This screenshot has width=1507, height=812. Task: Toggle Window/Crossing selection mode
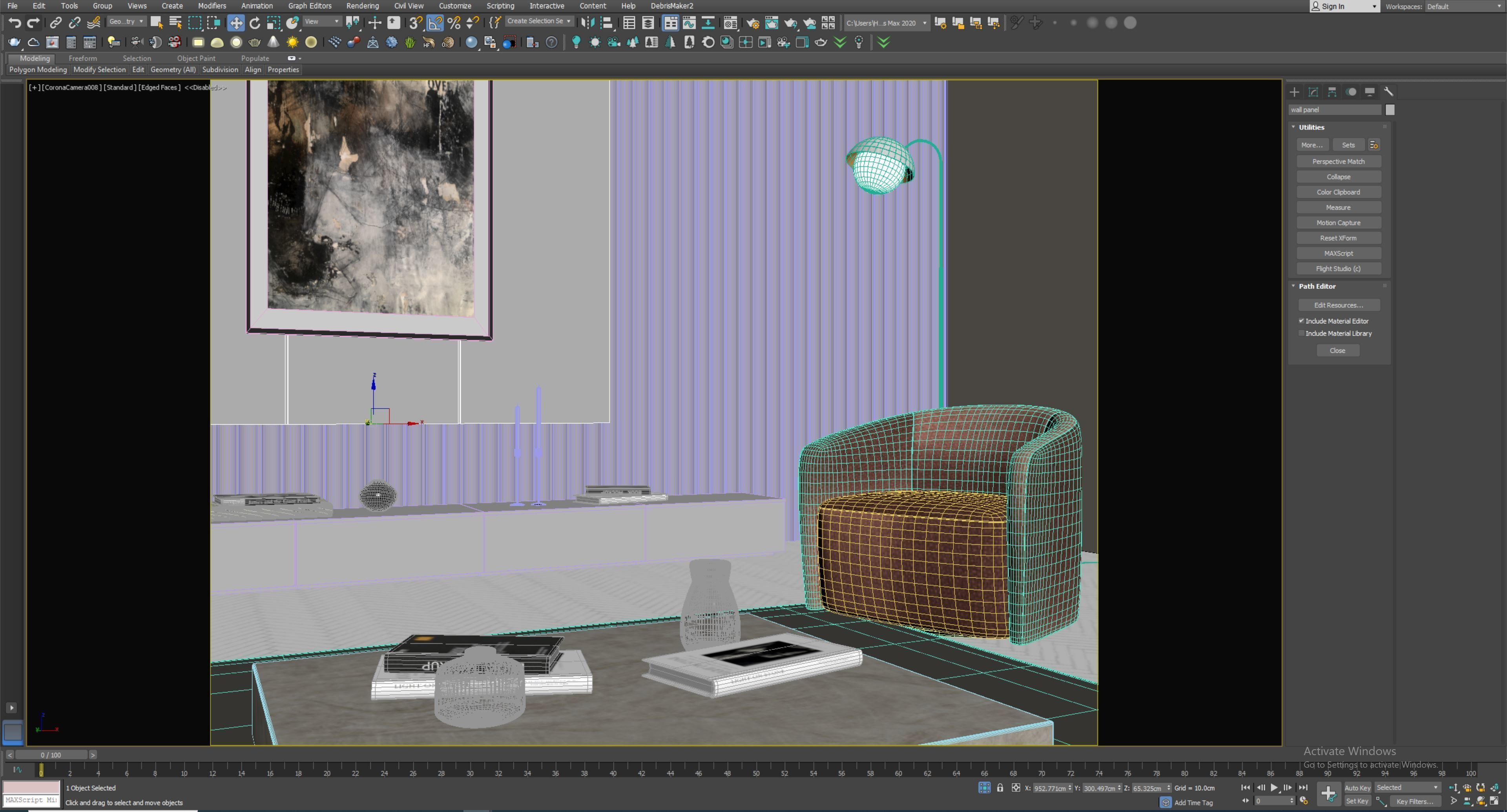click(x=213, y=23)
